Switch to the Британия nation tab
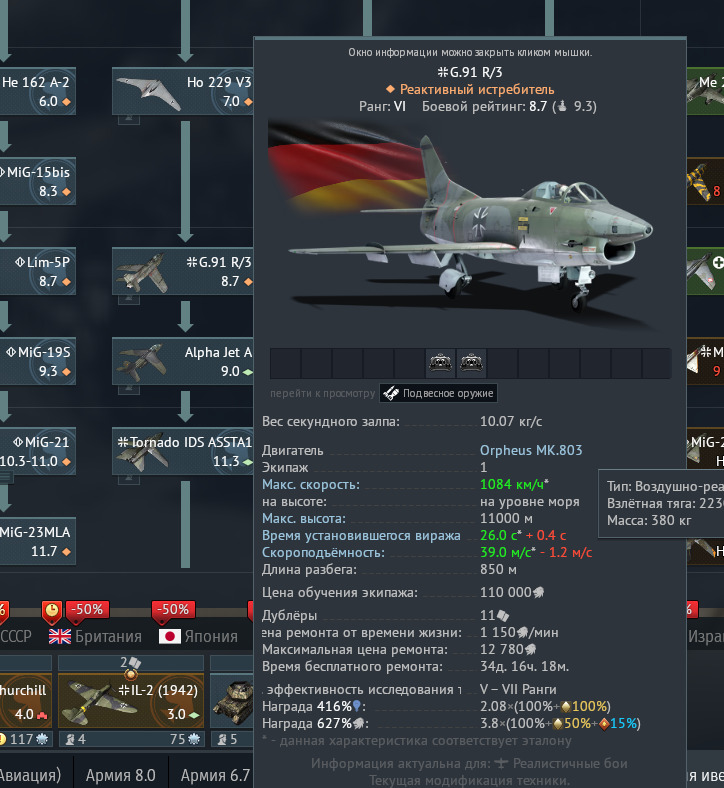 (x=95, y=636)
